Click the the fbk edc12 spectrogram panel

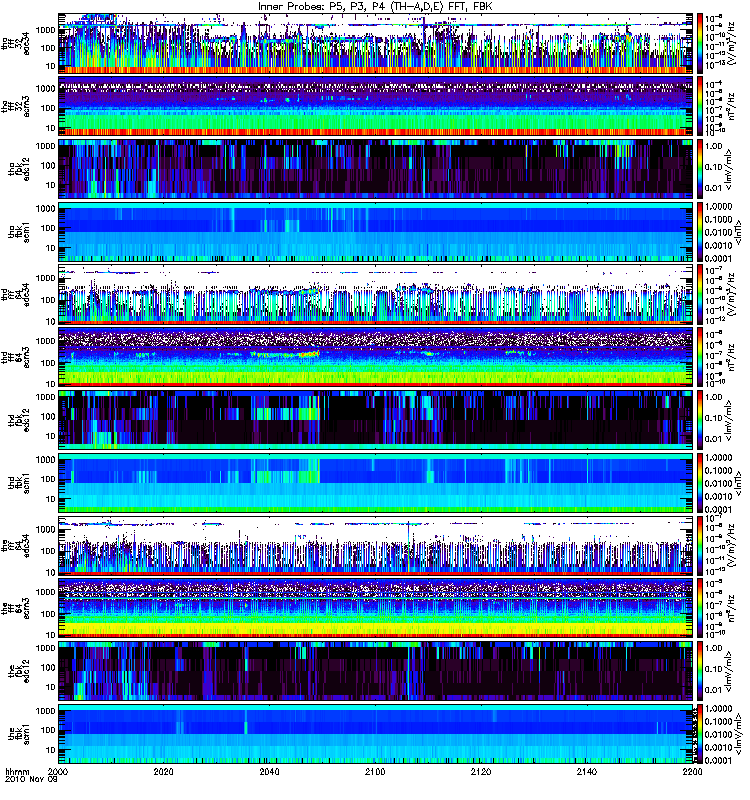coord(376,670)
